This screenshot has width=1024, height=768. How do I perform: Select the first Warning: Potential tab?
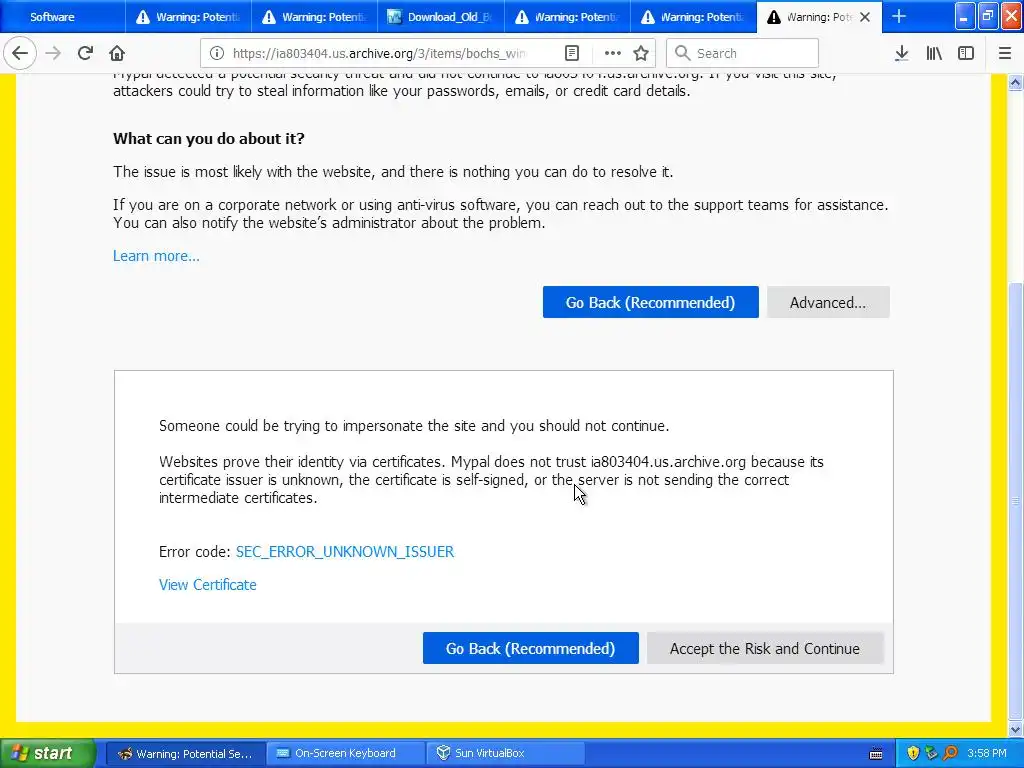(x=188, y=17)
